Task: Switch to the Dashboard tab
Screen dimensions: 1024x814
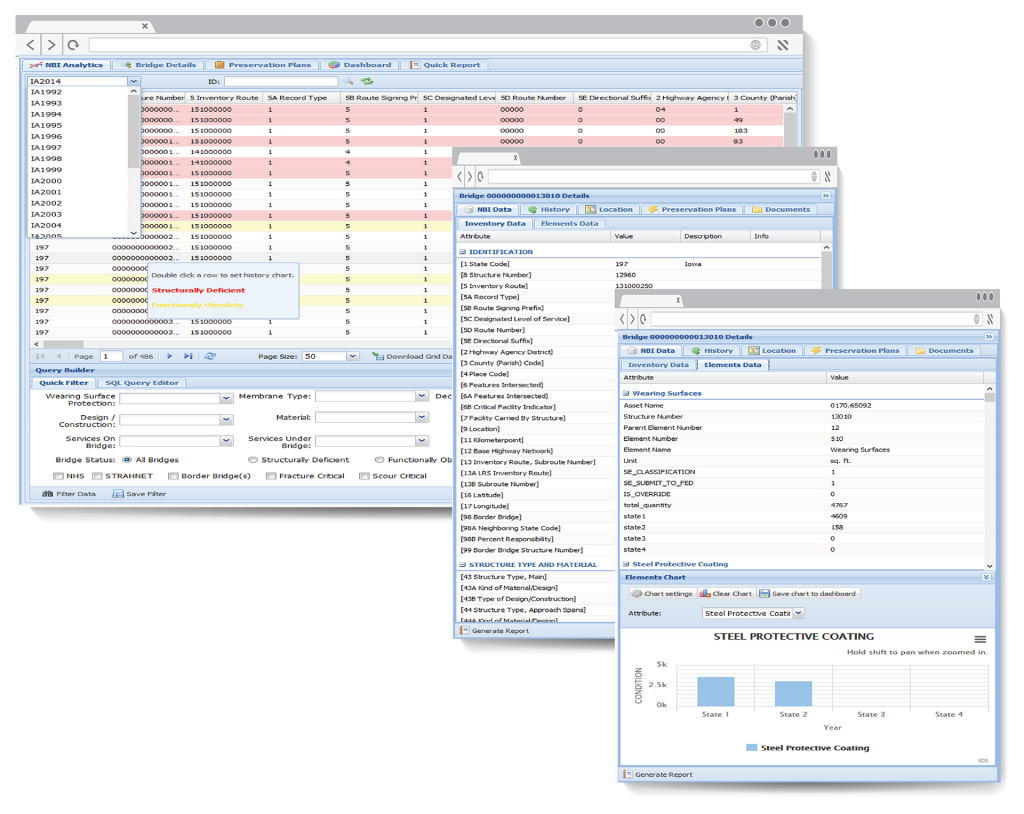Action: tap(360, 65)
